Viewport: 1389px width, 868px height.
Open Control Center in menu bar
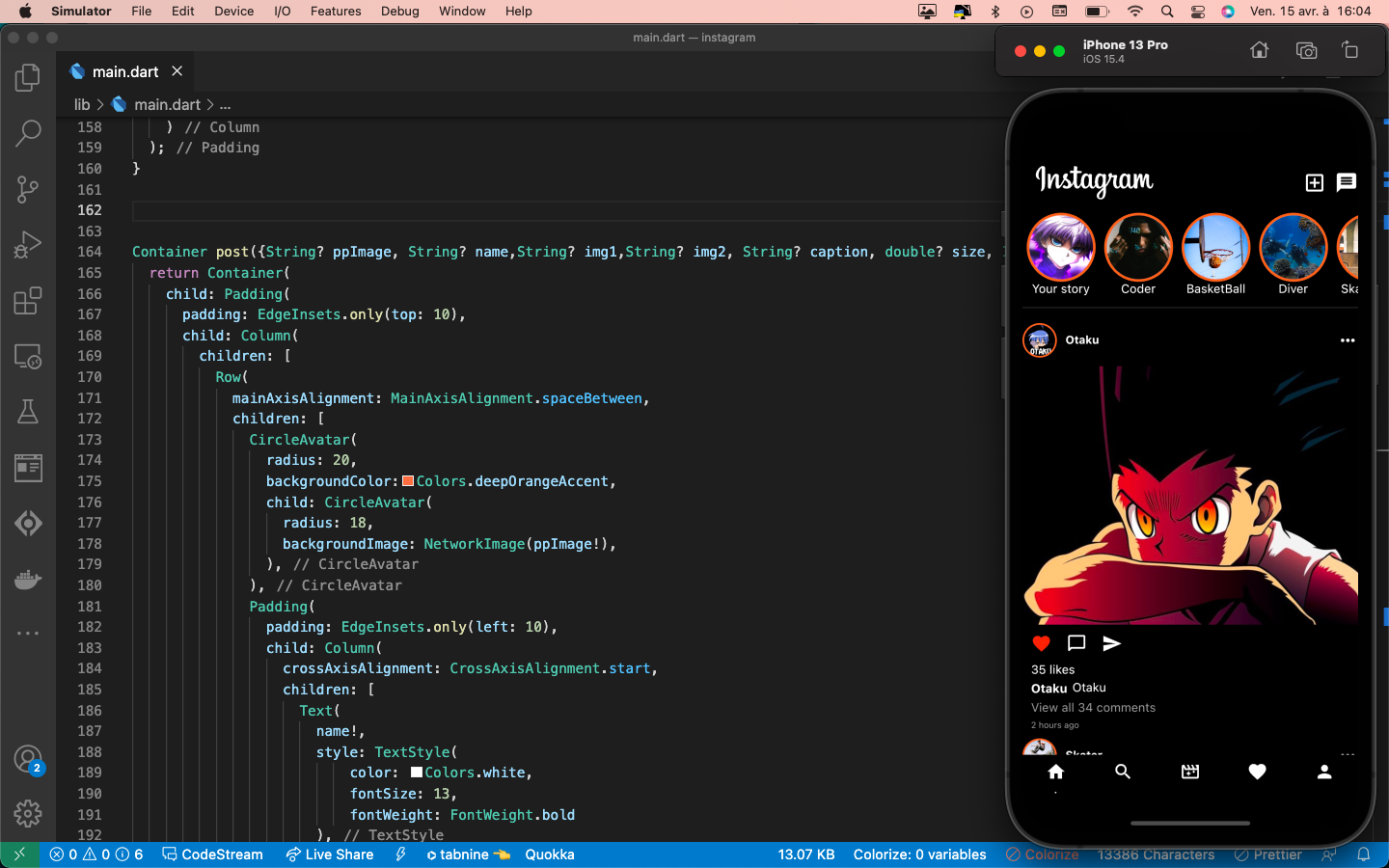[1198, 12]
